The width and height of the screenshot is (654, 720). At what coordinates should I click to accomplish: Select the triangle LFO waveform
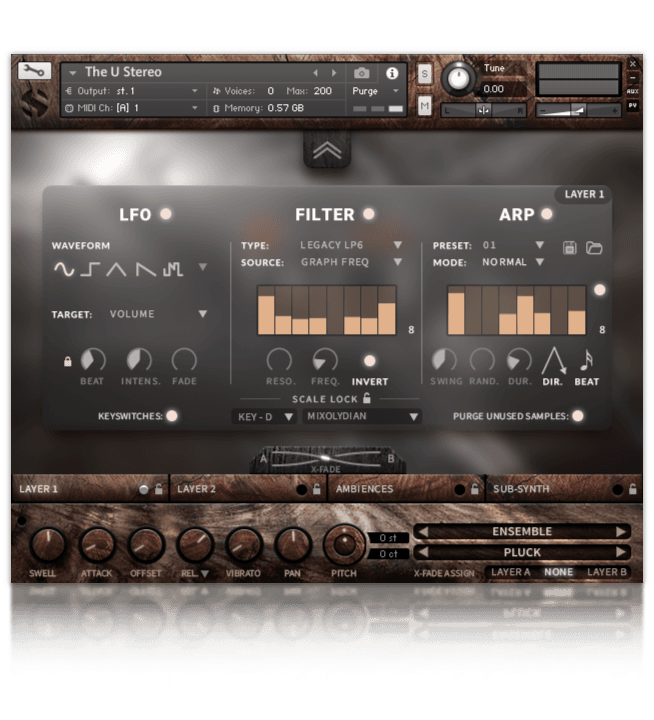click(116, 269)
